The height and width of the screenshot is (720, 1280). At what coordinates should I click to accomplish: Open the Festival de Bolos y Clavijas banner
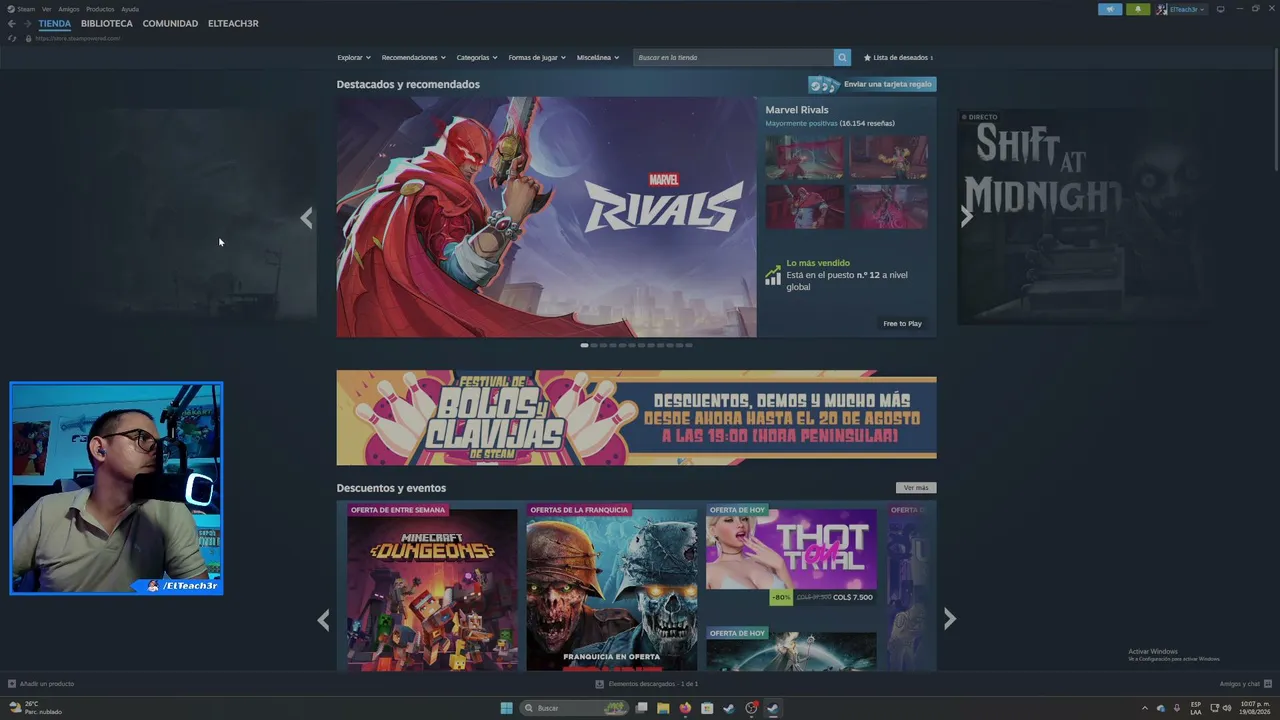(636, 418)
